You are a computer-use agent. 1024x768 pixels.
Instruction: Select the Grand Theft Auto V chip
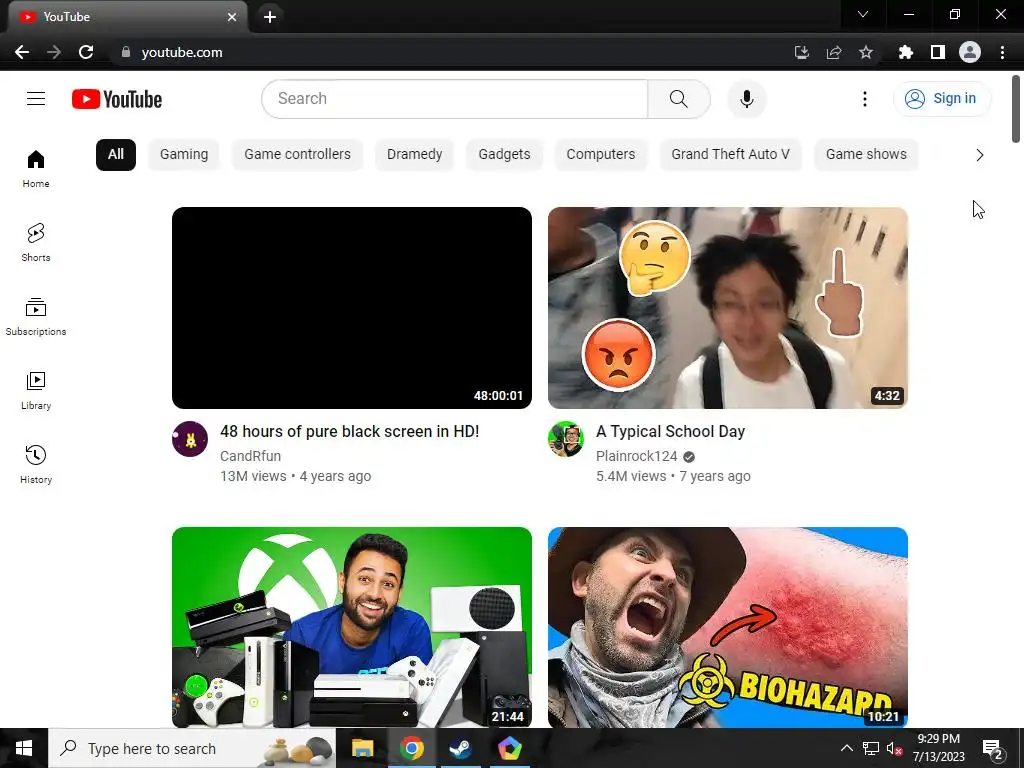pyautogui.click(x=730, y=155)
